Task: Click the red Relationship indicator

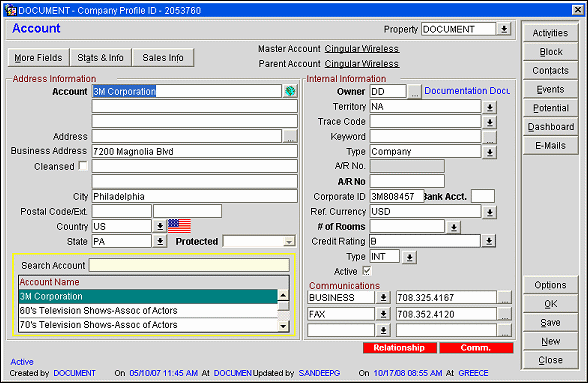Action: 399,348
